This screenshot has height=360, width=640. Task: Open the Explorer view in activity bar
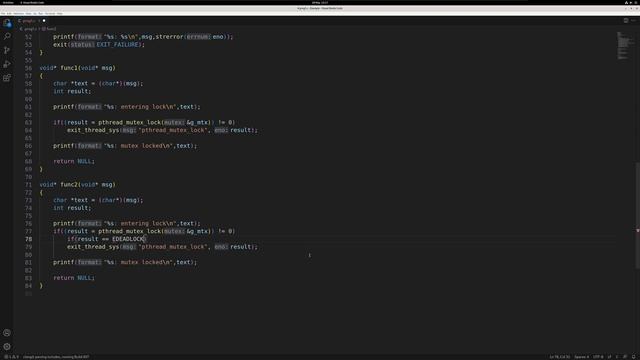pyautogui.click(x=7, y=23)
